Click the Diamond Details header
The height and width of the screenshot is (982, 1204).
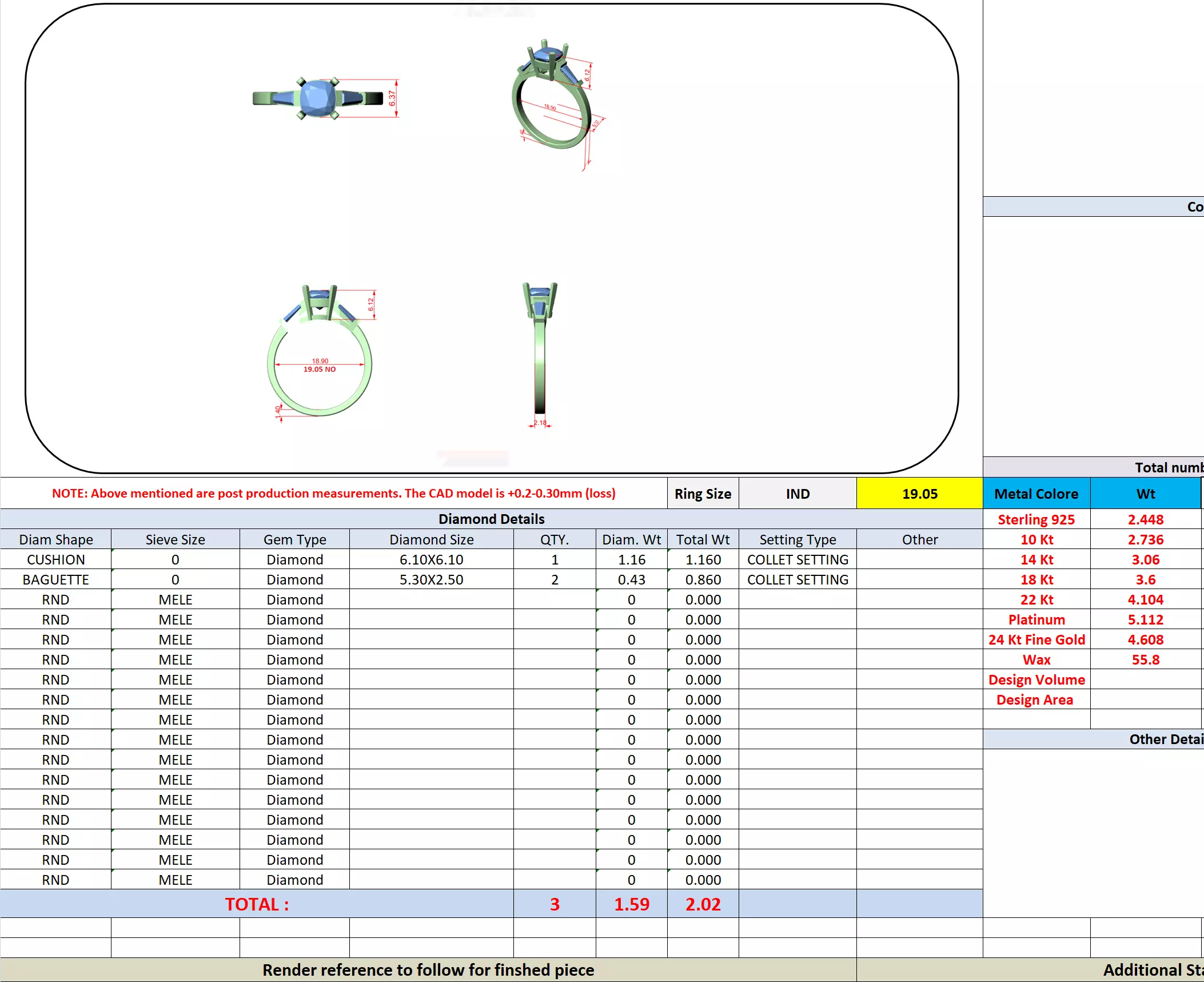click(491, 519)
